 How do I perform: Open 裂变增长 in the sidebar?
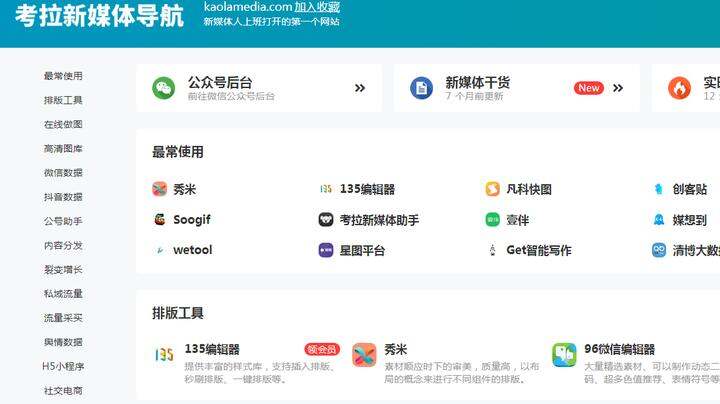tap(63, 269)
